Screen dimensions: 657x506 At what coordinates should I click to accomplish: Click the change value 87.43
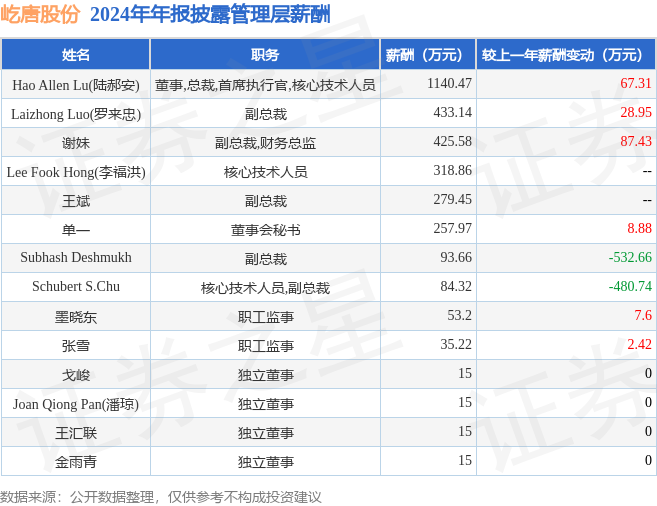(x=636, y=141)
